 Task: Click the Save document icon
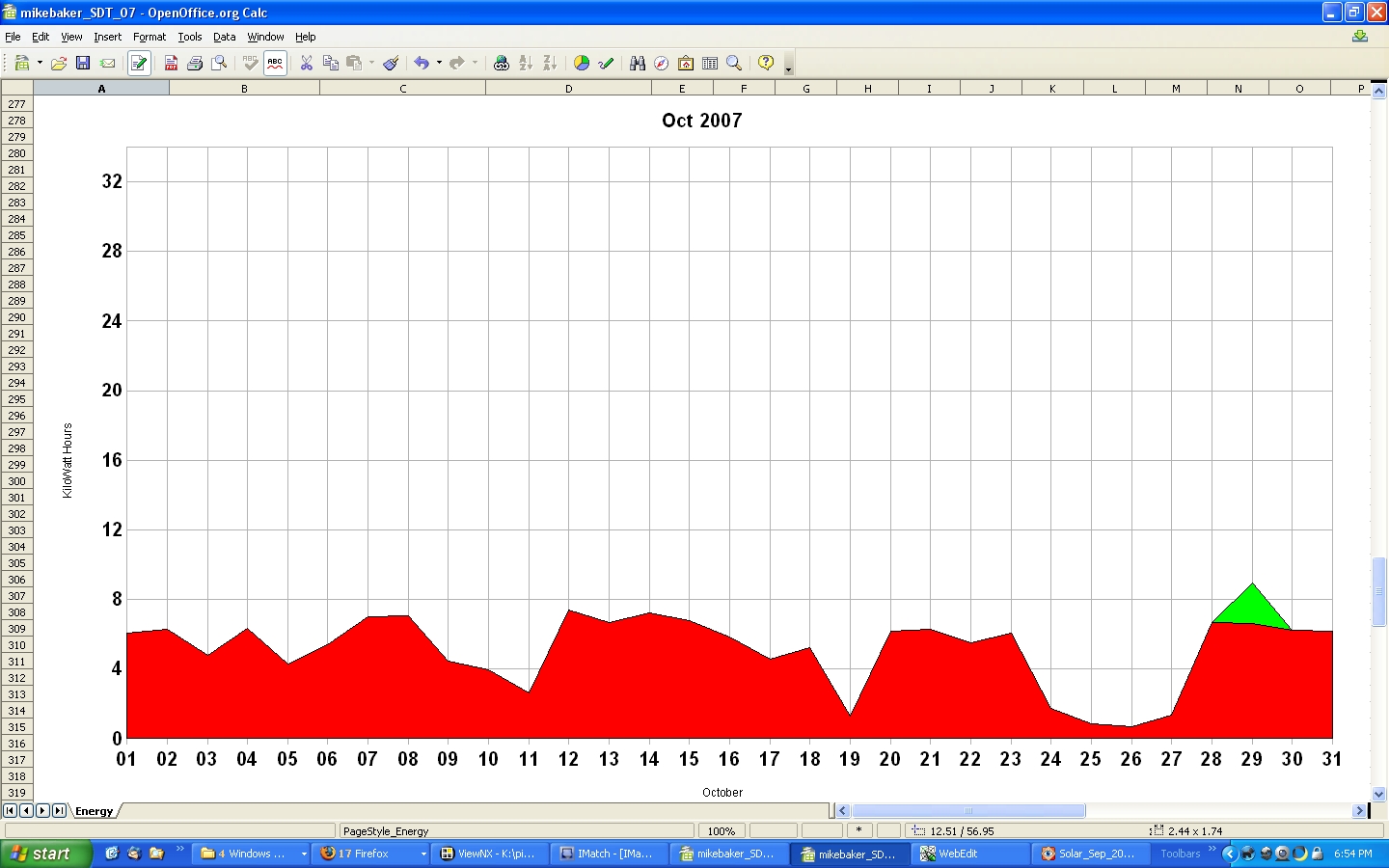click(83, 63)
